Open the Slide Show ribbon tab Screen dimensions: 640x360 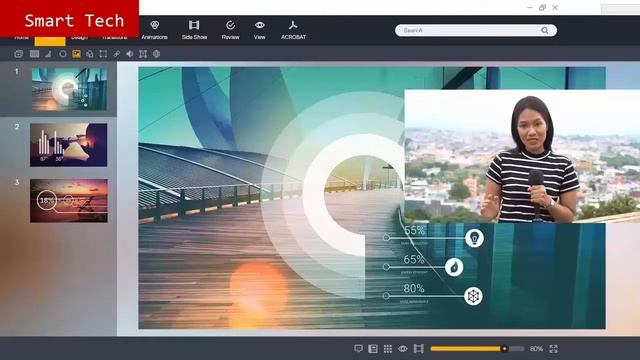coord(194,30)
